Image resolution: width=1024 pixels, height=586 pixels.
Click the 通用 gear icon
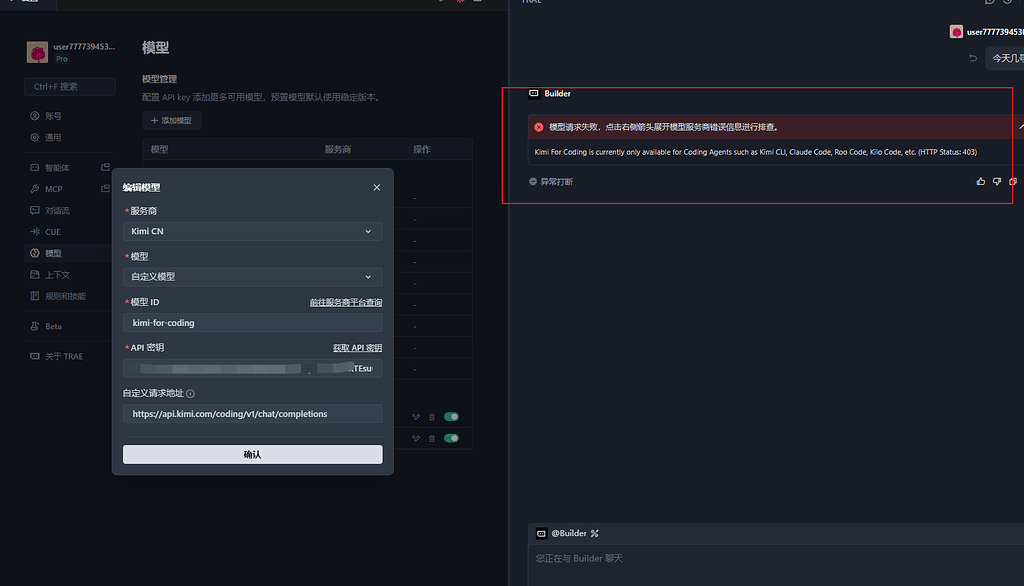(35, 137)
